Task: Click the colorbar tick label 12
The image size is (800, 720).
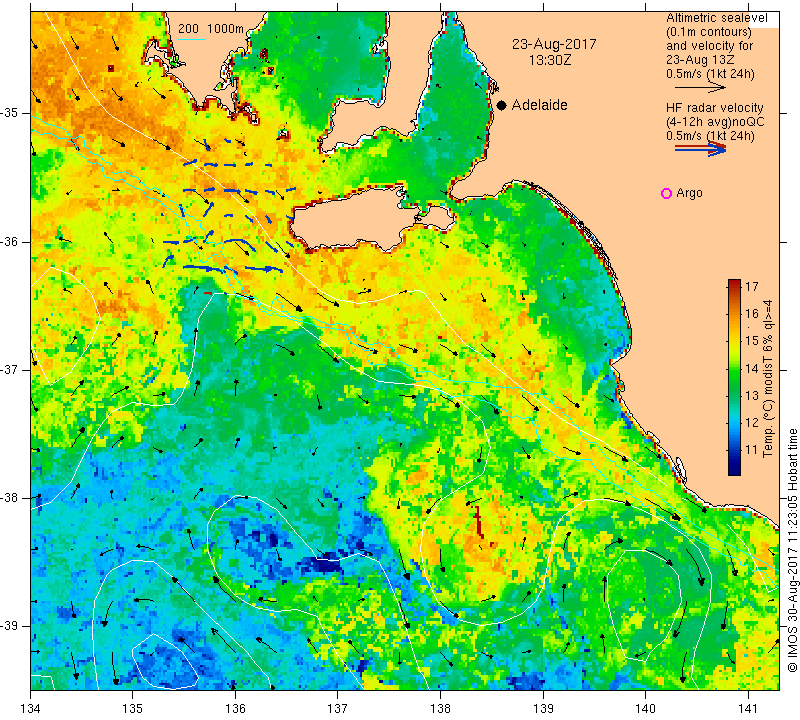Action: (752, 423)
